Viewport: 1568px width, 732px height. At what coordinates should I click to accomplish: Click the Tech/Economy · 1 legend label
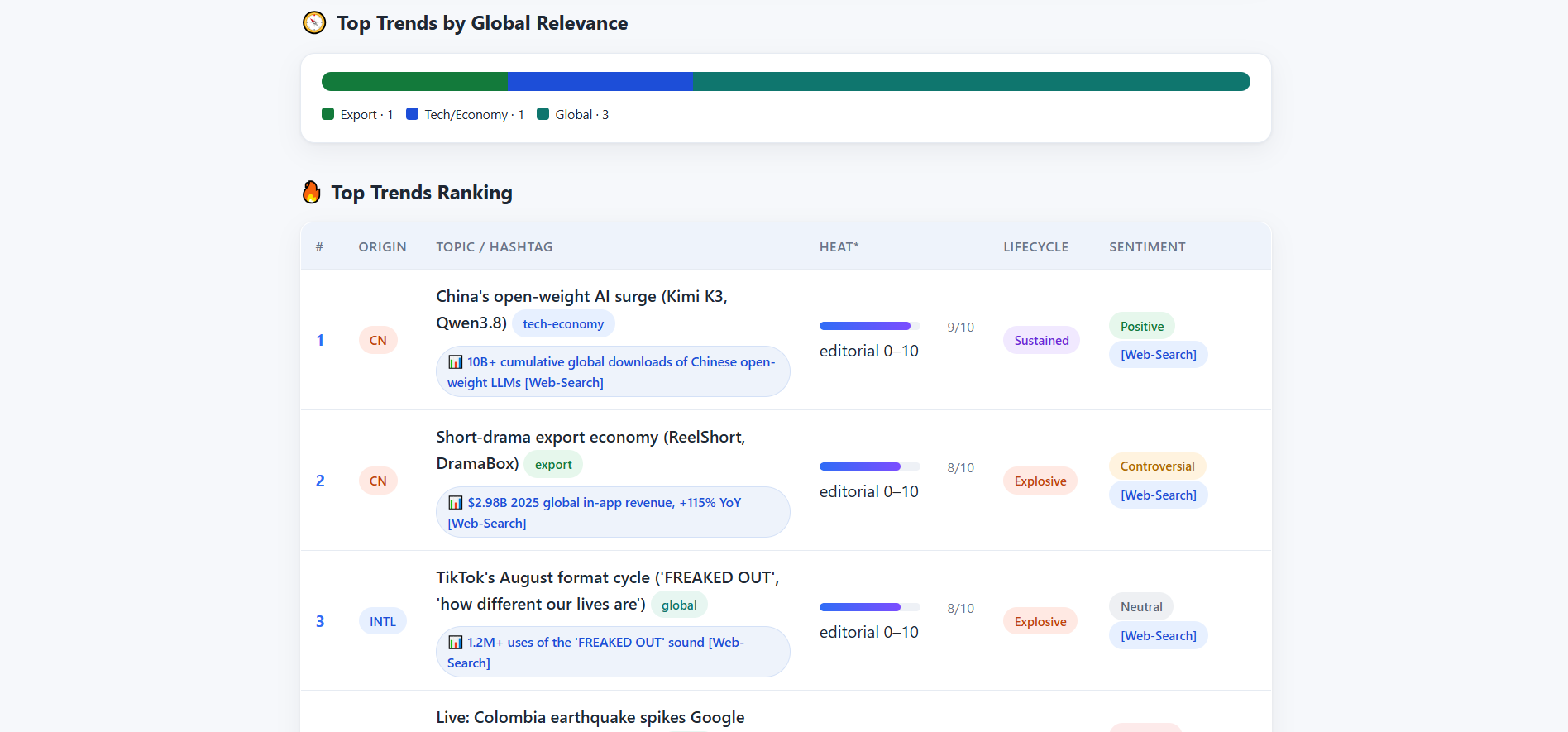point(474,114)
